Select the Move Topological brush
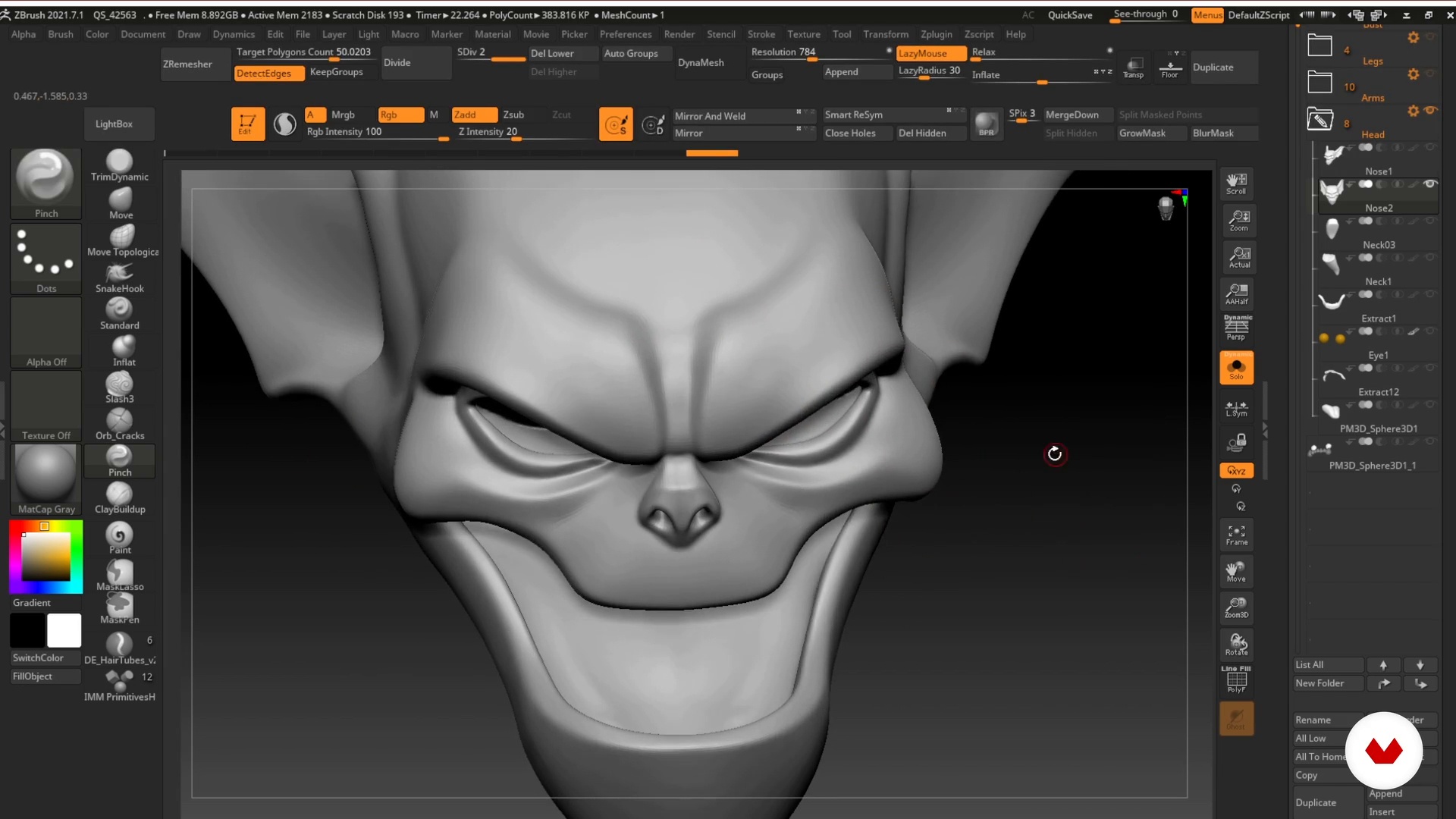The width and height of the screenshot is (1456, 819). click(x=121, y=240)
